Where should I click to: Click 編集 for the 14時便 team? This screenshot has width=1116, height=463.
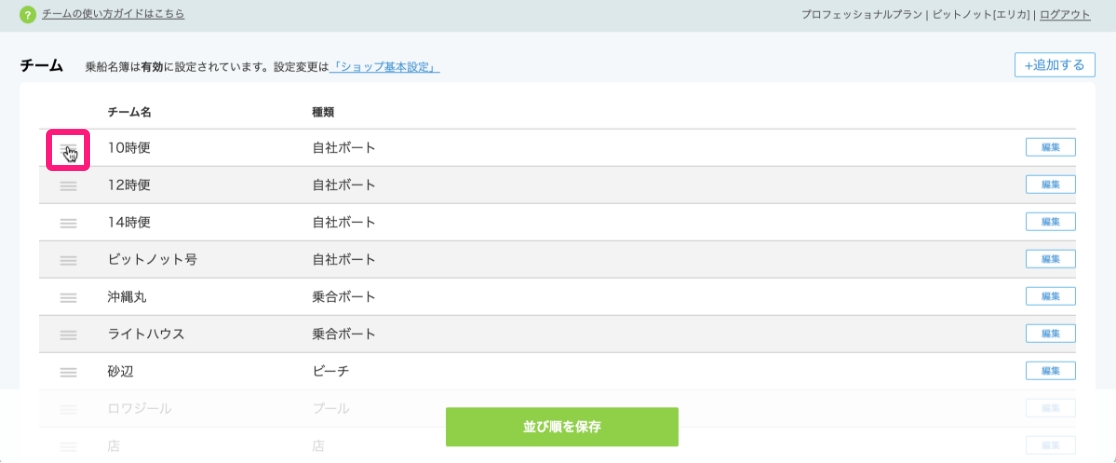click(1050, 221)
